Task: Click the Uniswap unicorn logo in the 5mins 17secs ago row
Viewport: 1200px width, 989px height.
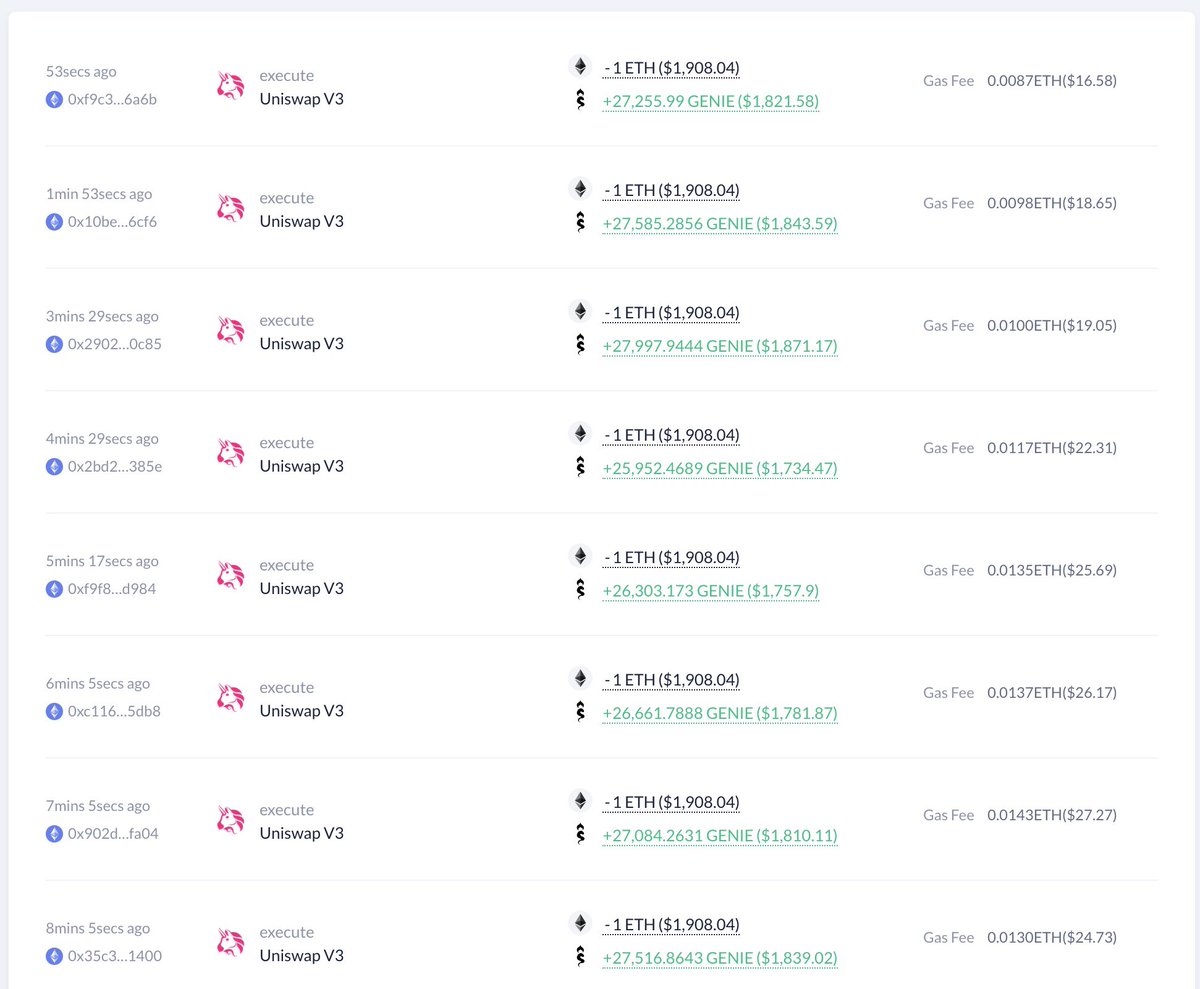Action: click(231, 576)
